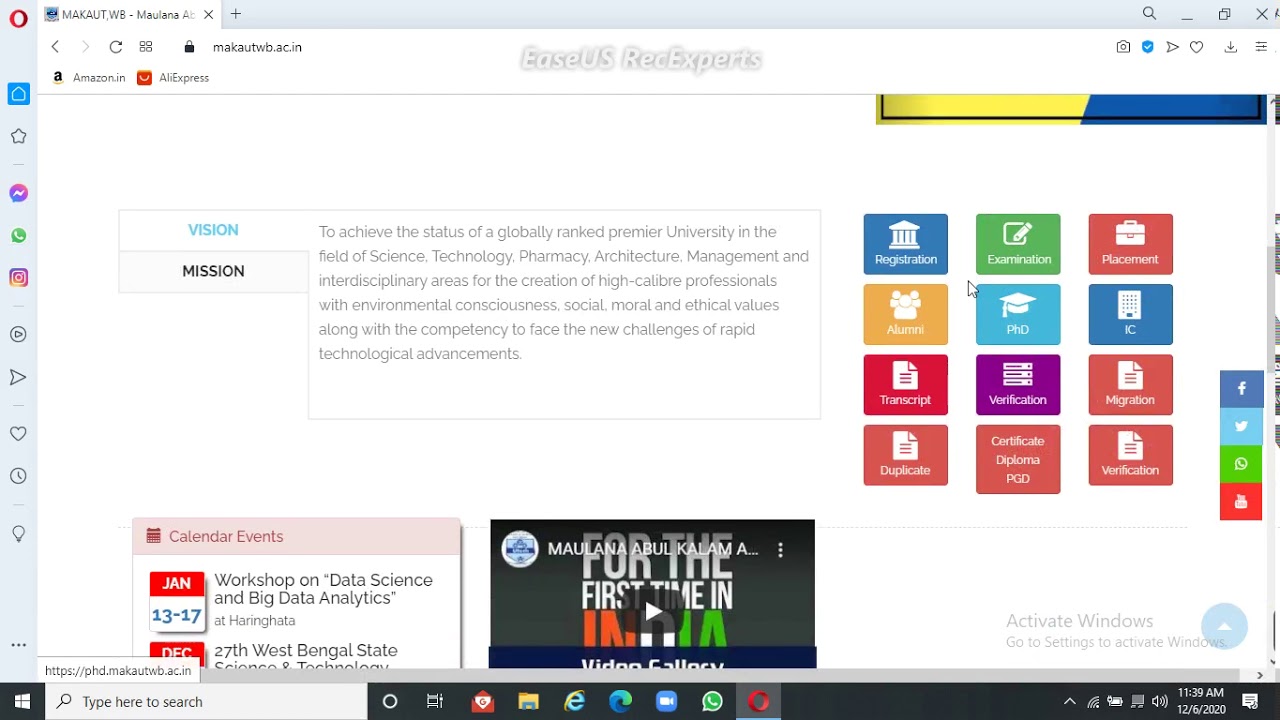Open WhatsApp in Opera sidebar
The image size is (1280, 720).
point(18,236)
